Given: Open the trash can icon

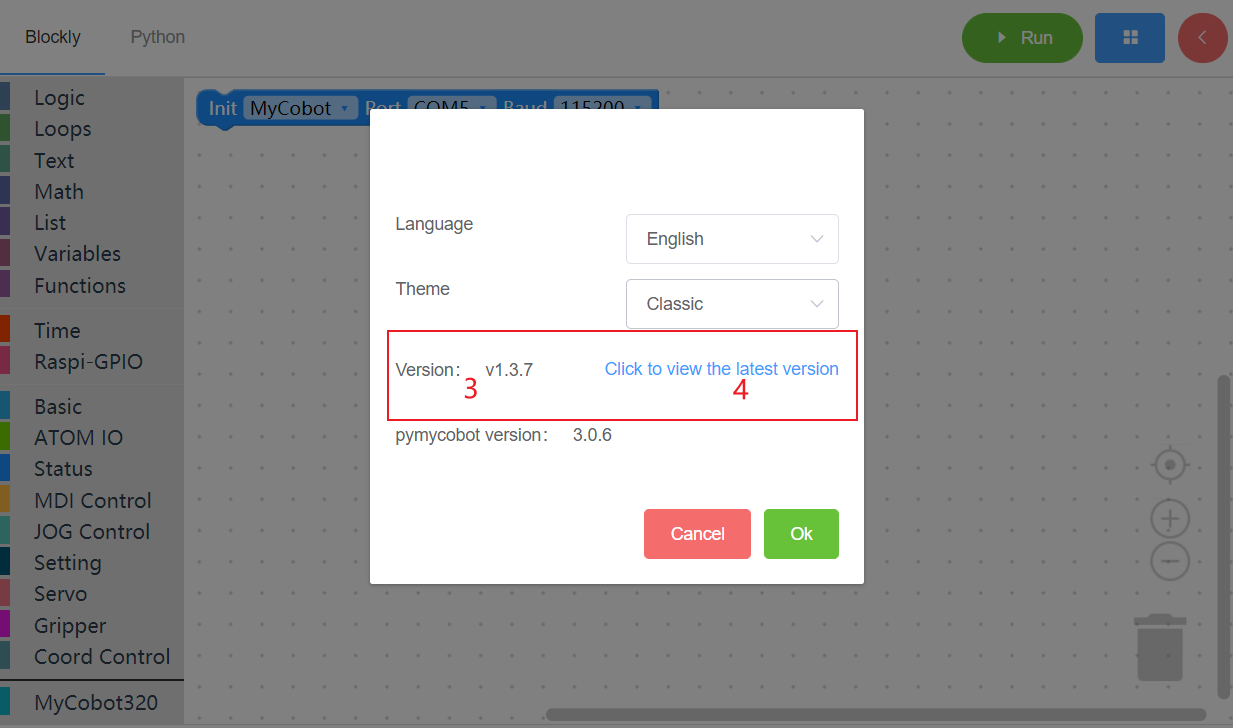Looking at the screenshot, I should (x=1159, y=647).
